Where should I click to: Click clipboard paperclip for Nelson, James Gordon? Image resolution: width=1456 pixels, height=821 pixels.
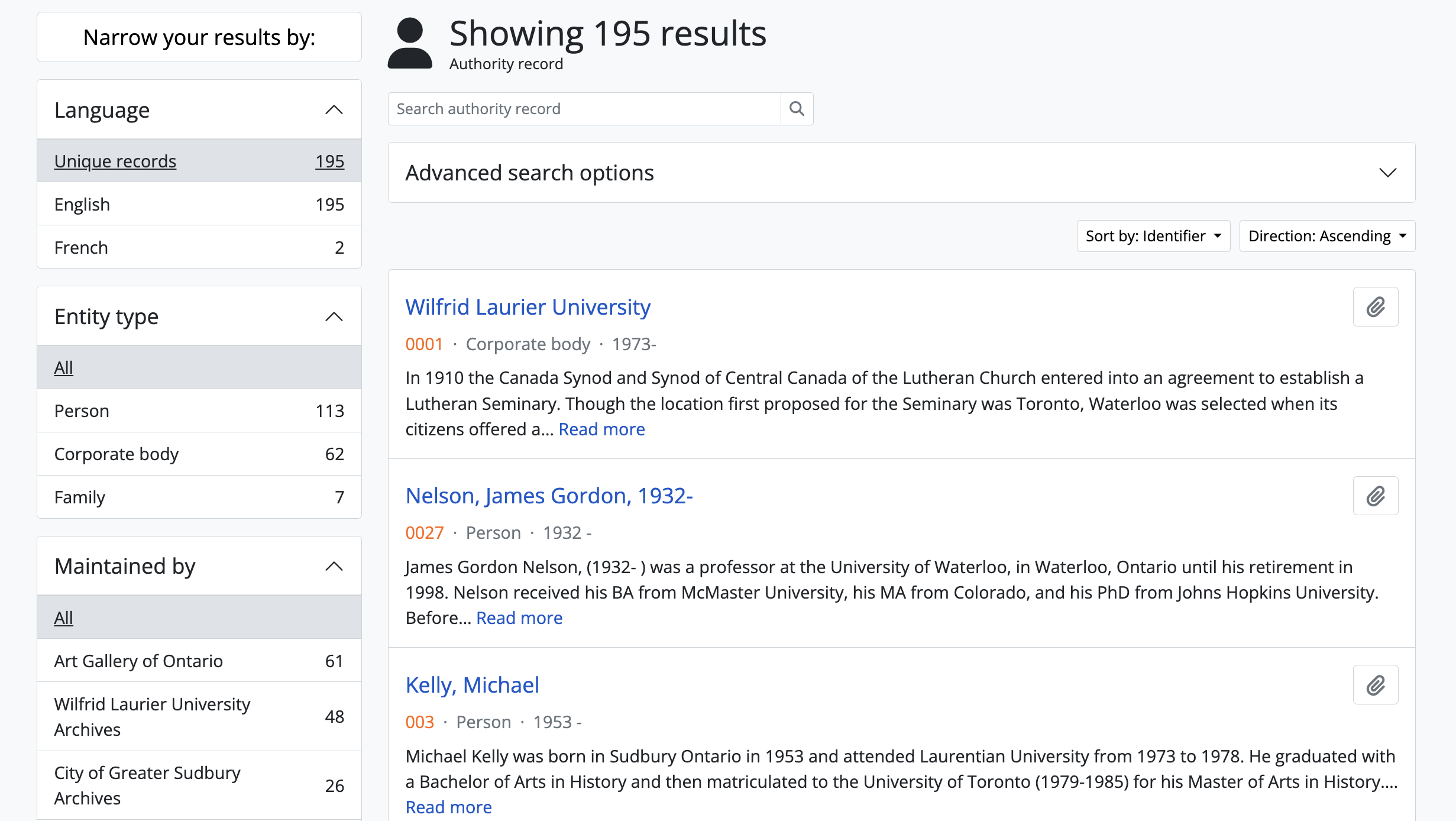[1375, 496]
